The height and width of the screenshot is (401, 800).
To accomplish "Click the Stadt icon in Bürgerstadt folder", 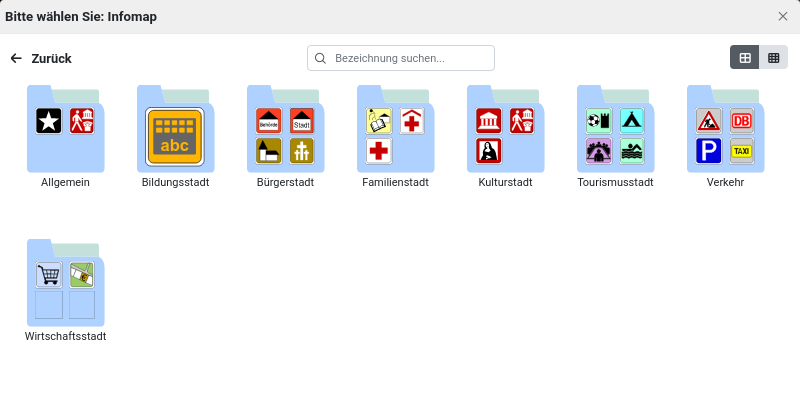I will 302,121.
